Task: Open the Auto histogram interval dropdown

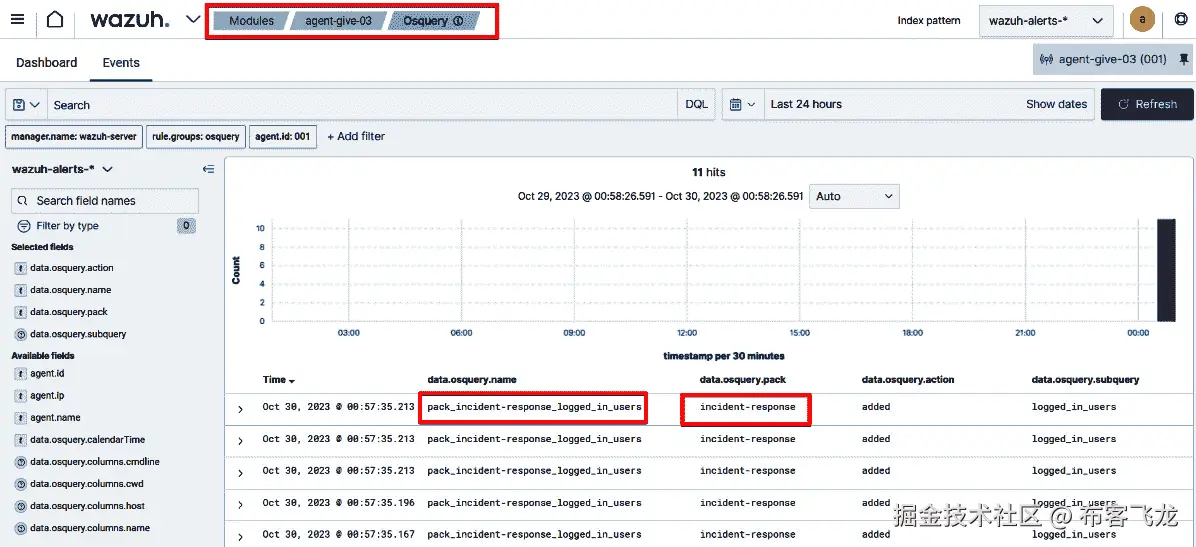Action: point(854,196)
